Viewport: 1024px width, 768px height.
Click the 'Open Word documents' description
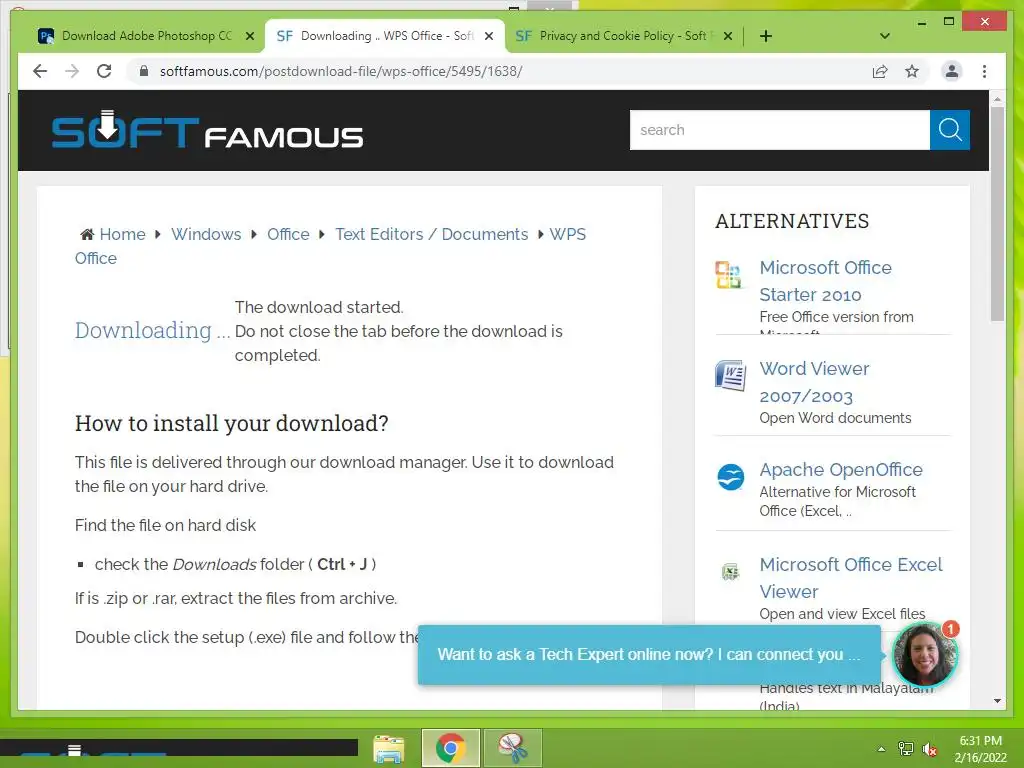(x=835, y=418)
